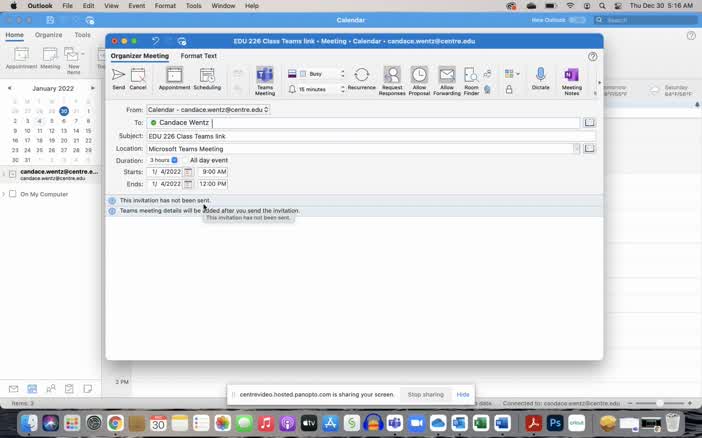Open the help question mark icon
Screen dimensions: 702x438
click(x=592, y=57)
